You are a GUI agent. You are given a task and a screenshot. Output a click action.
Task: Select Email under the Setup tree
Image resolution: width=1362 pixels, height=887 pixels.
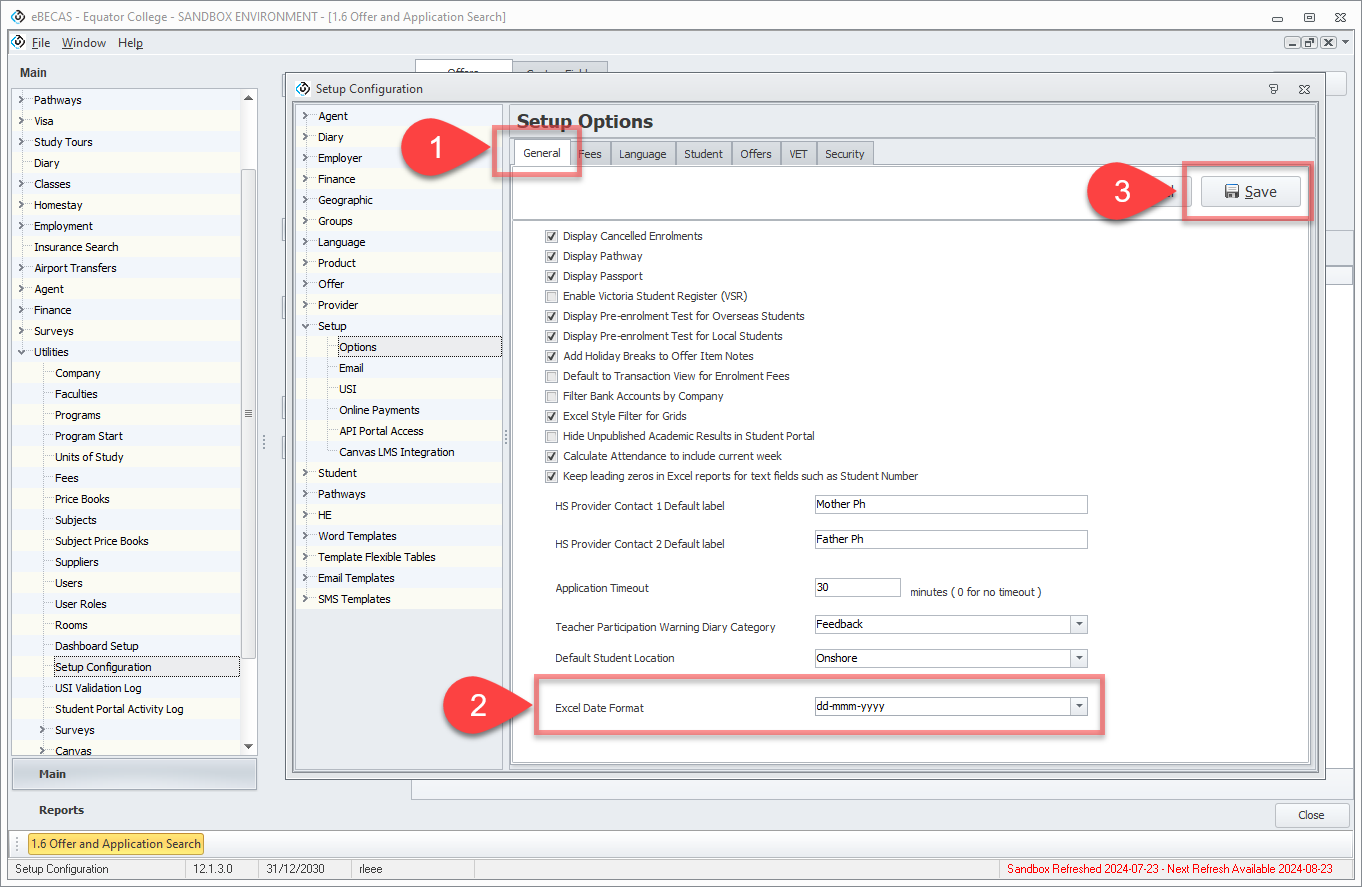pyautogui.click(x=351, y=368)
